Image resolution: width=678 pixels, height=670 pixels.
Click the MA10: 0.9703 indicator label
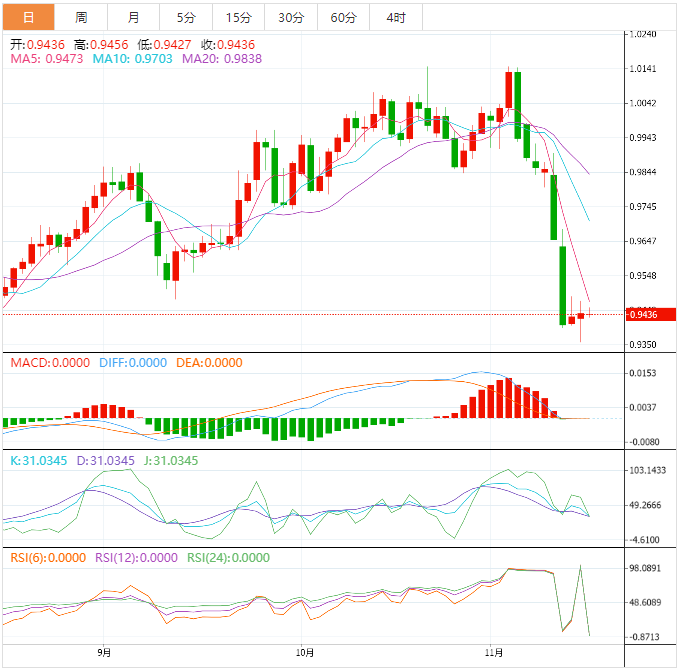click(133, 59)
